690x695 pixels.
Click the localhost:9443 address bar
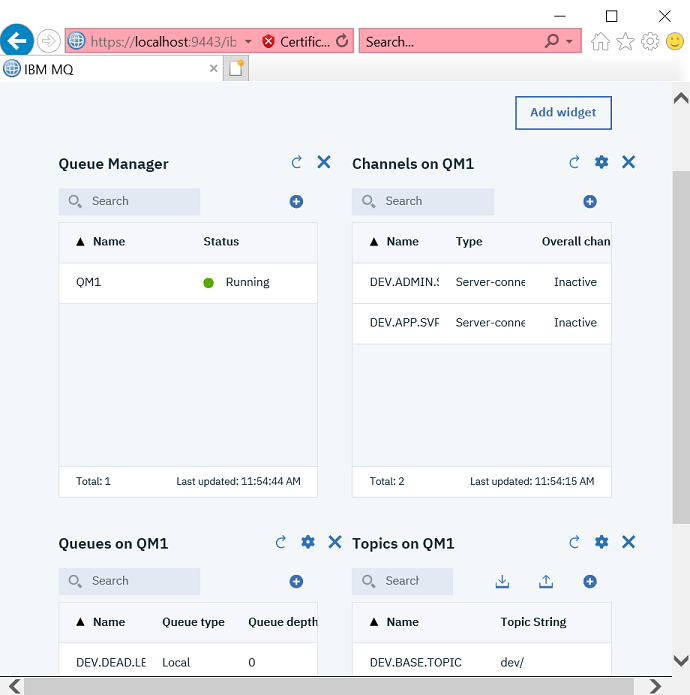click(x=163, y=42)
